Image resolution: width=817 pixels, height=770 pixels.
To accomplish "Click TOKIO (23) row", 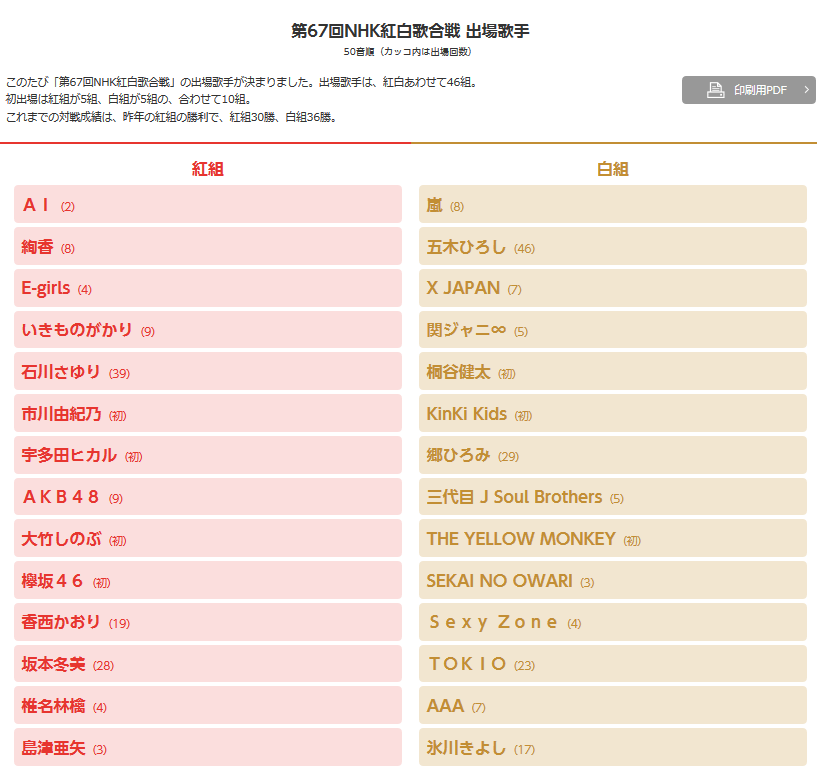I will pyautogui.click(x=613, y=664).
